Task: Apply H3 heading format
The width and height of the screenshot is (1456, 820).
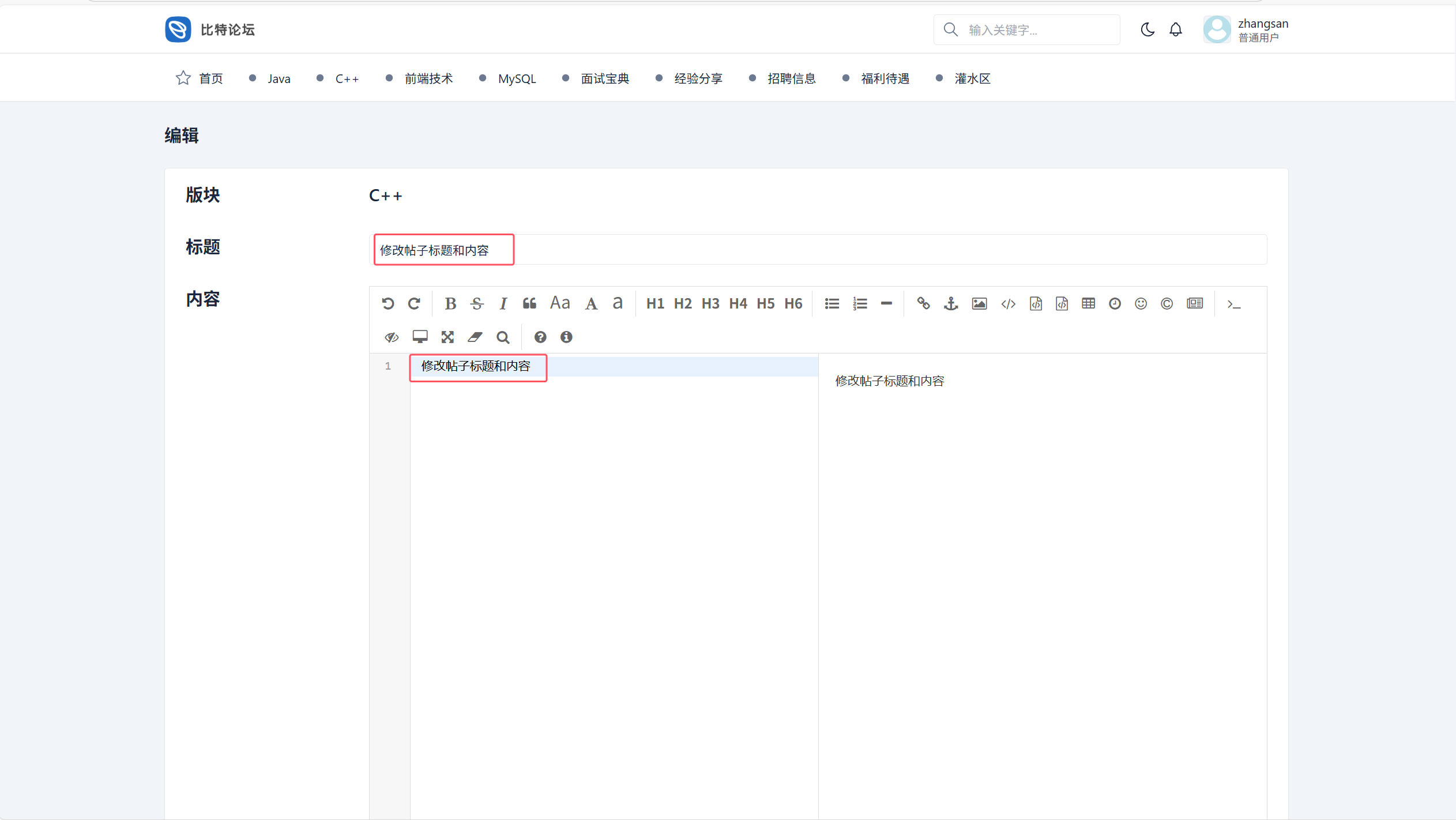Action: (710, 304)
